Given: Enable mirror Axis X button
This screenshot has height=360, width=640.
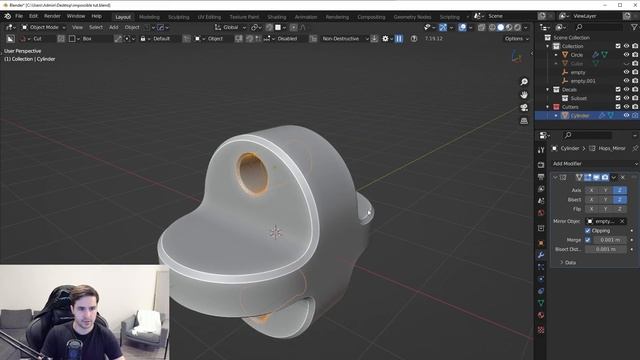Looking at the screenshot, I should point(591,190).
